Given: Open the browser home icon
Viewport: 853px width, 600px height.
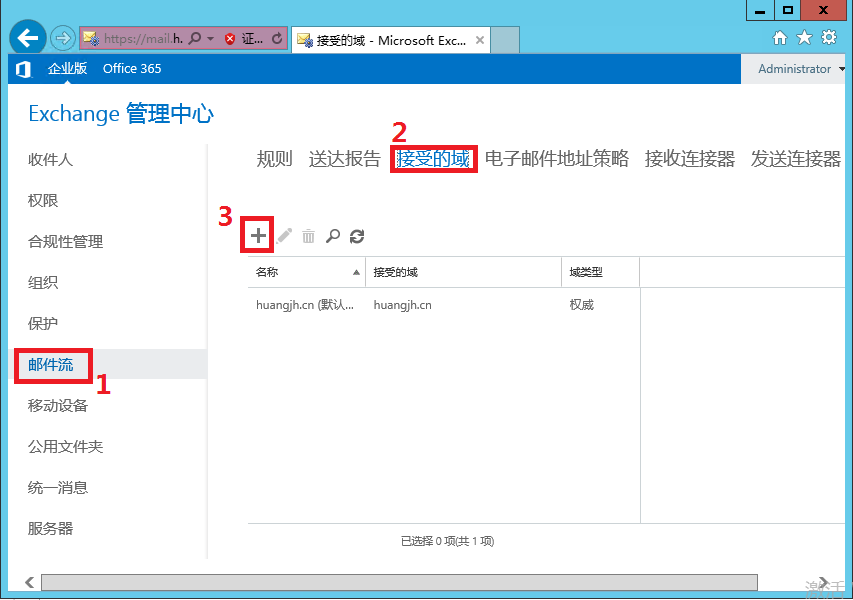Looking at the screenshot, I should tap(780, 38).
